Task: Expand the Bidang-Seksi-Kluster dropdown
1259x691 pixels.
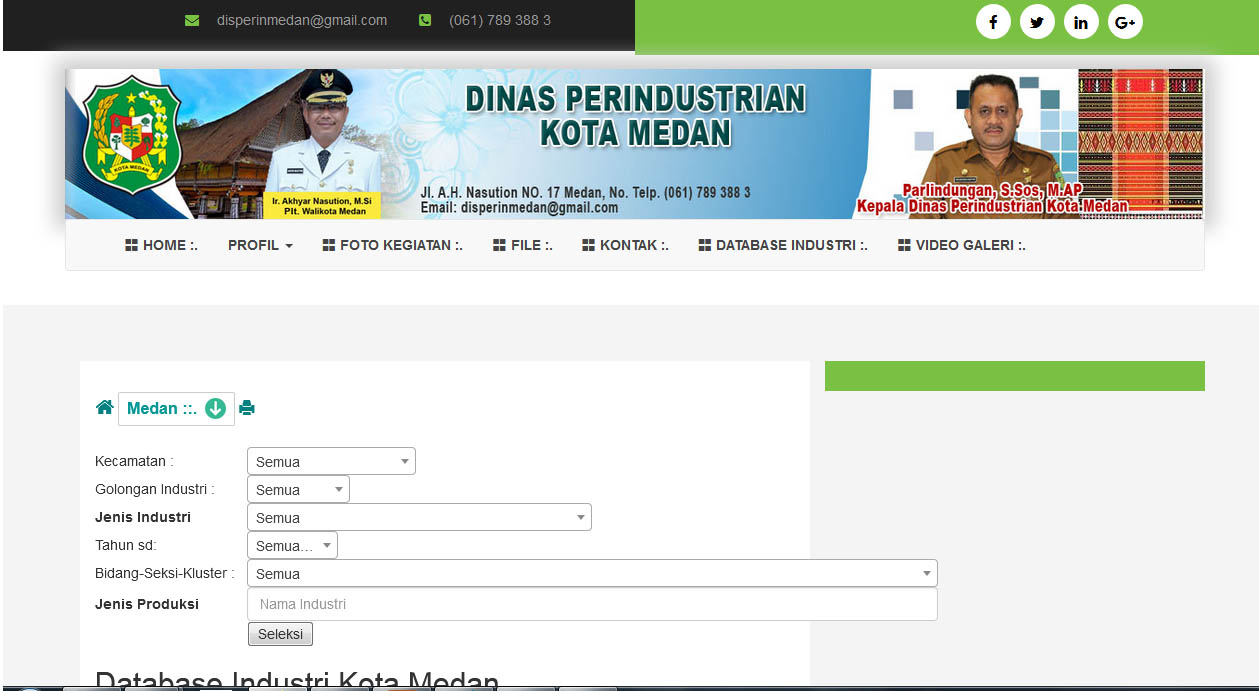Action: click(592, 574)
